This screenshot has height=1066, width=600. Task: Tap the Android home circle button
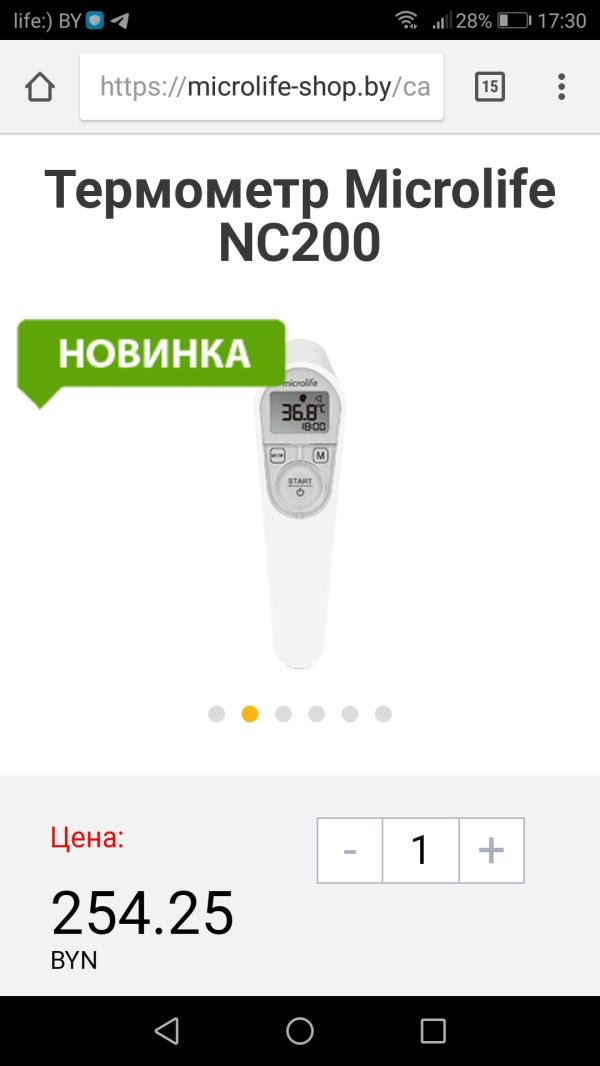pyautogui.click(x=300, y=1031)
